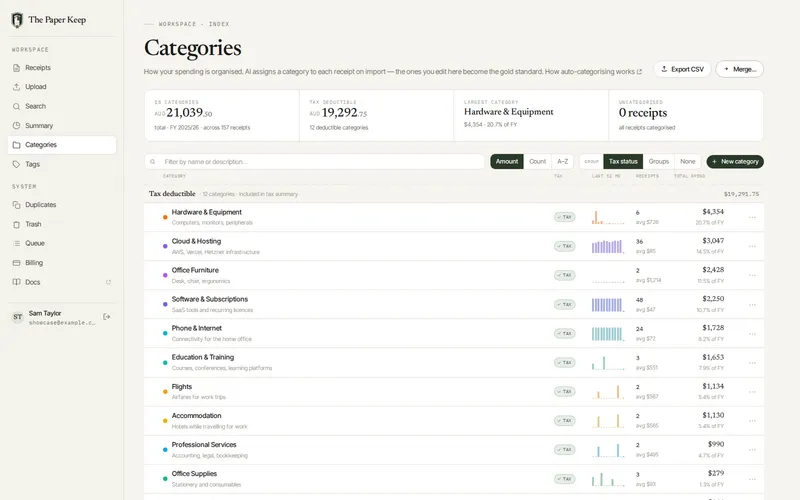Viewport: 800px width, 500px height.
Task: Click the search magnifier icon in filter
Action: [x=153, y=162]
